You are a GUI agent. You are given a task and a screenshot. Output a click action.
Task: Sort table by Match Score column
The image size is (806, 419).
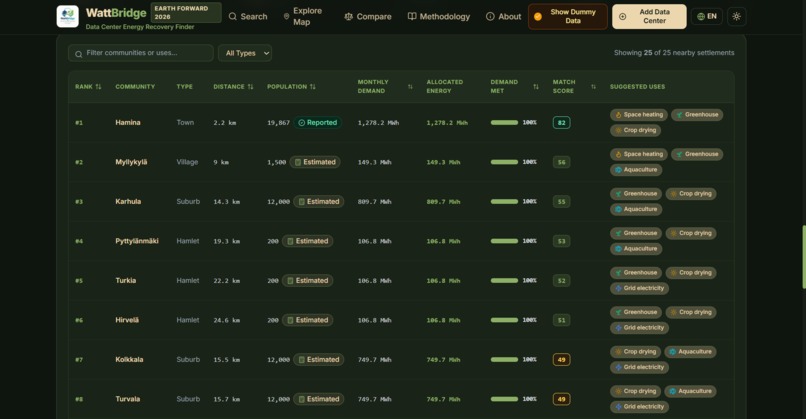click(574, 86)
